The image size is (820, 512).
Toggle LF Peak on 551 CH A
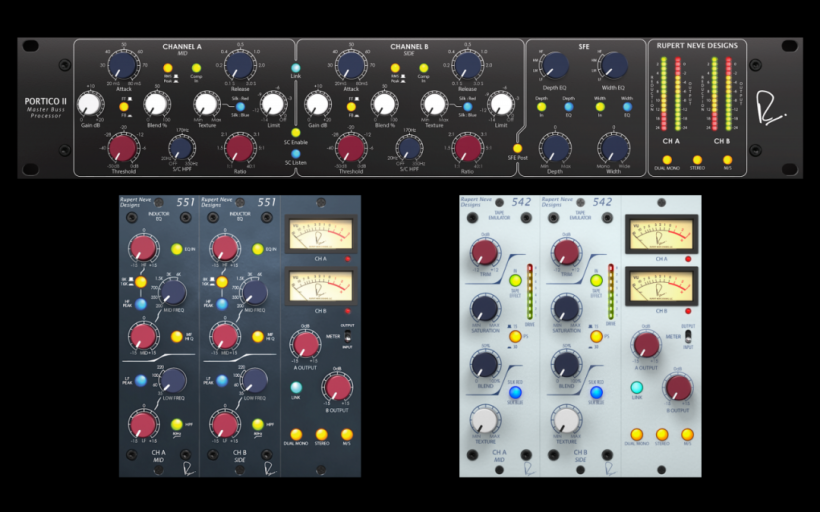[141, 381]
